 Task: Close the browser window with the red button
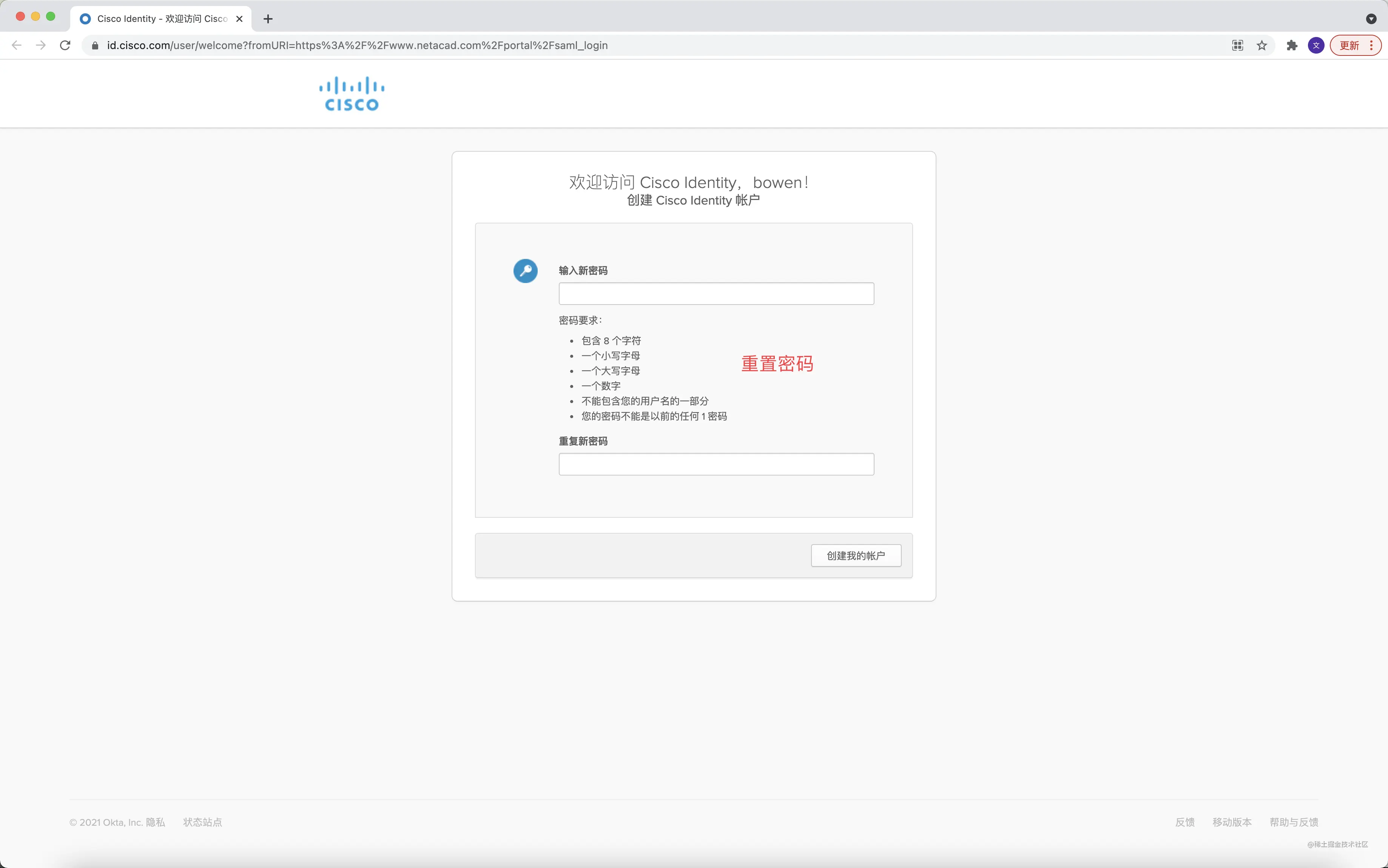(x=20, y=17)
